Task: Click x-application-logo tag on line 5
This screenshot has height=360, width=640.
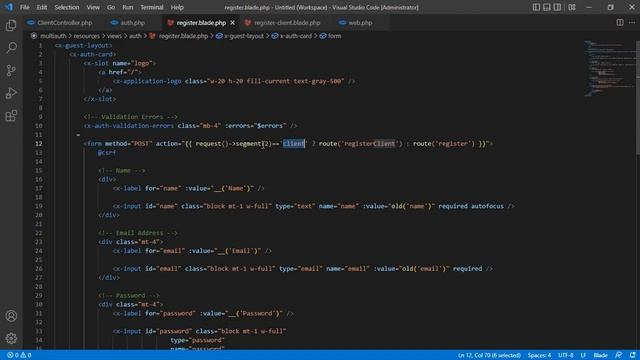Action: [147, 81]
